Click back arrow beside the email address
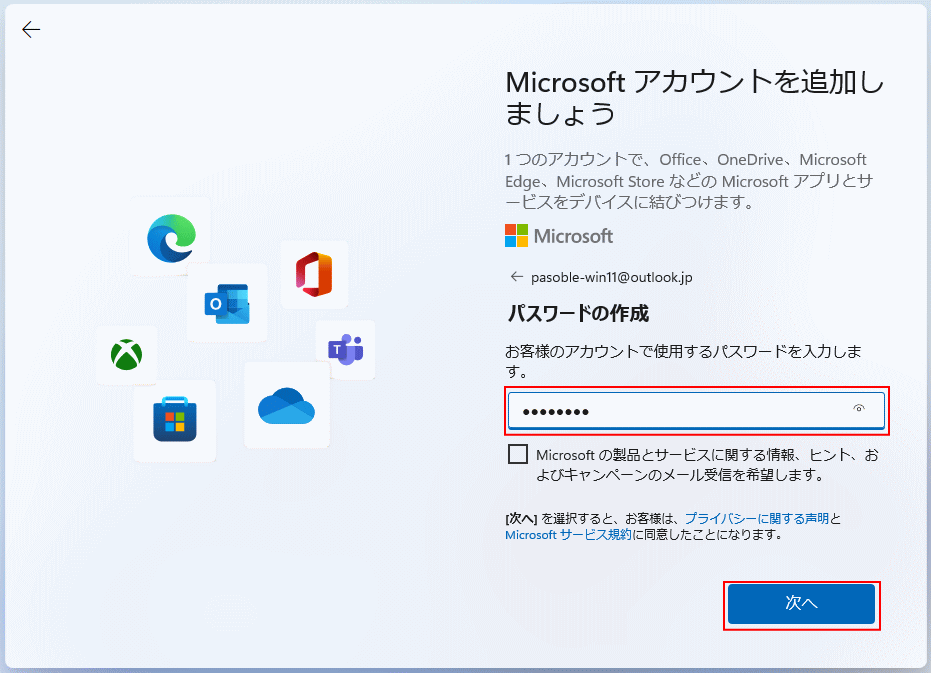The width and height of the screenshot is (931, 673). click(516, 277)
